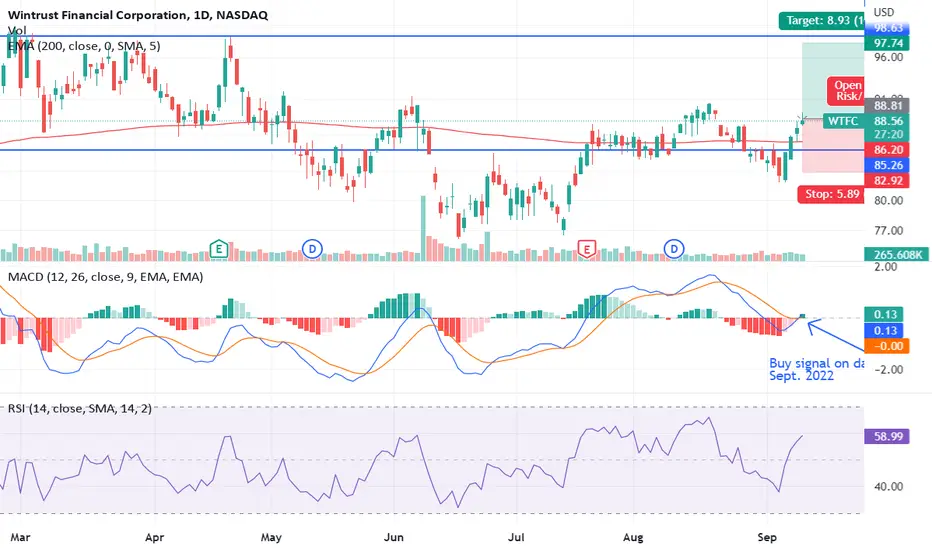Viewport: 932px width, 550px height.
Task: Click the 265.608K volume label
Action: (898, 254)
